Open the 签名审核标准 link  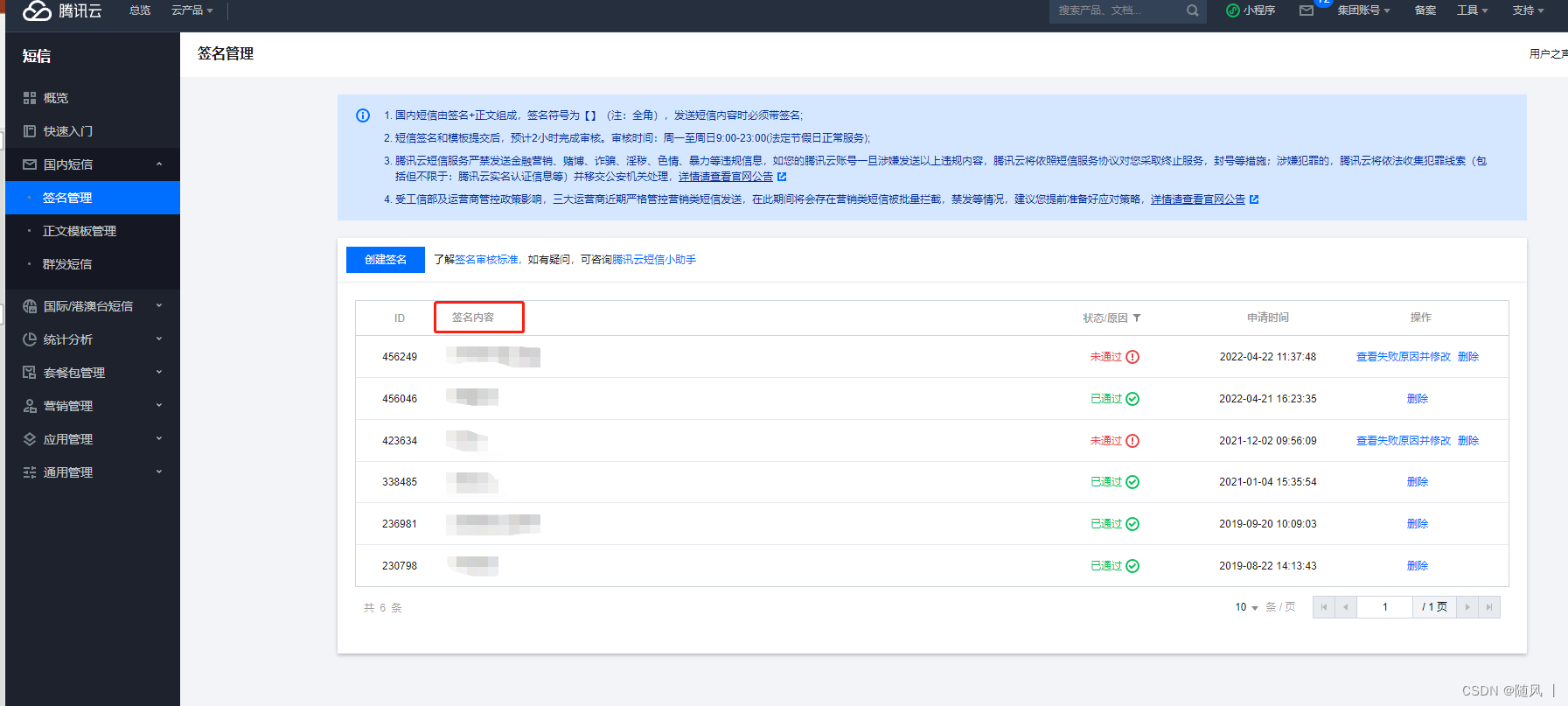point(486,260)
